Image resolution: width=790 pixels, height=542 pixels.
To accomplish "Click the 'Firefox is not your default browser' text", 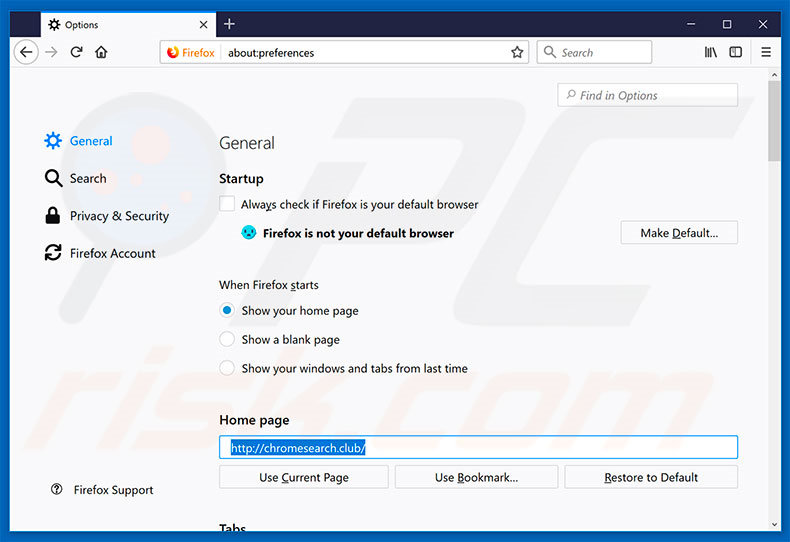I will coord(358,233).
